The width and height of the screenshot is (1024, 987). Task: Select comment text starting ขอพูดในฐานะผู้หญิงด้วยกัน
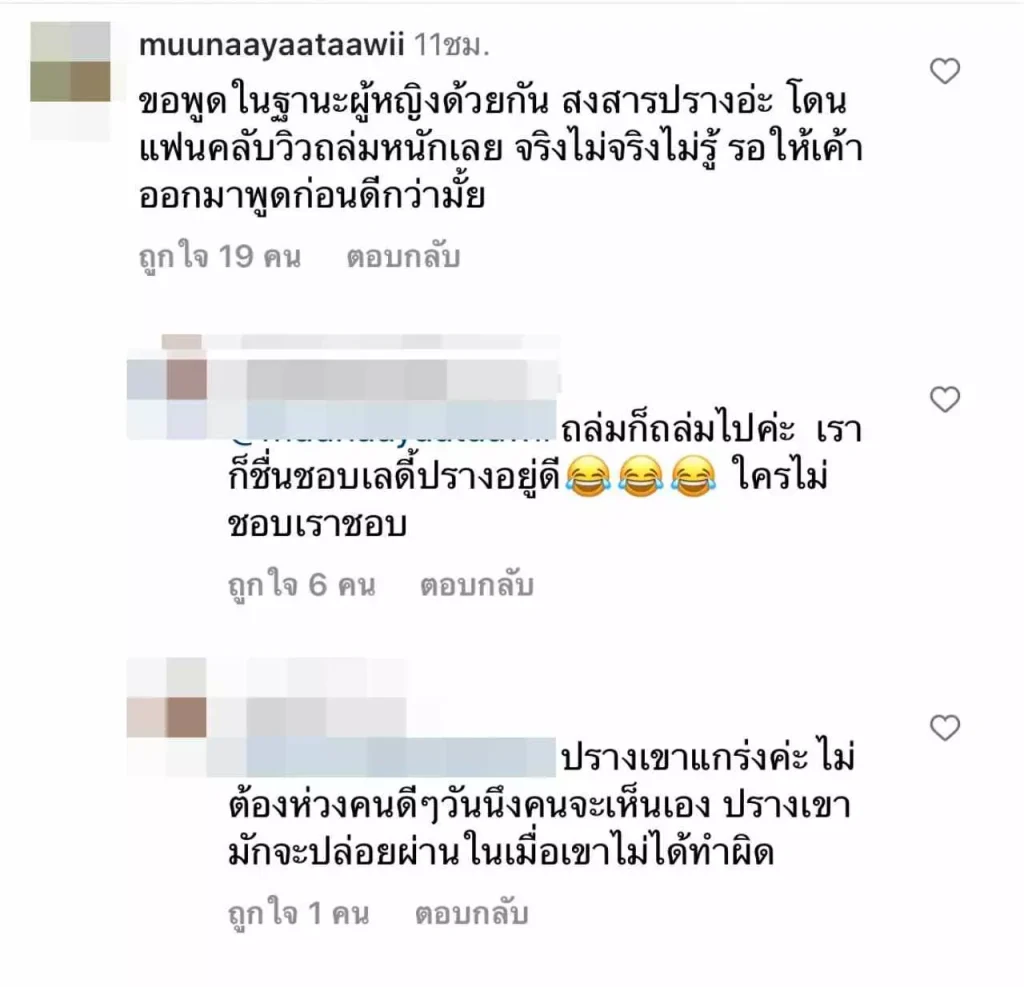pyautogui.click(x=500, y=150)
